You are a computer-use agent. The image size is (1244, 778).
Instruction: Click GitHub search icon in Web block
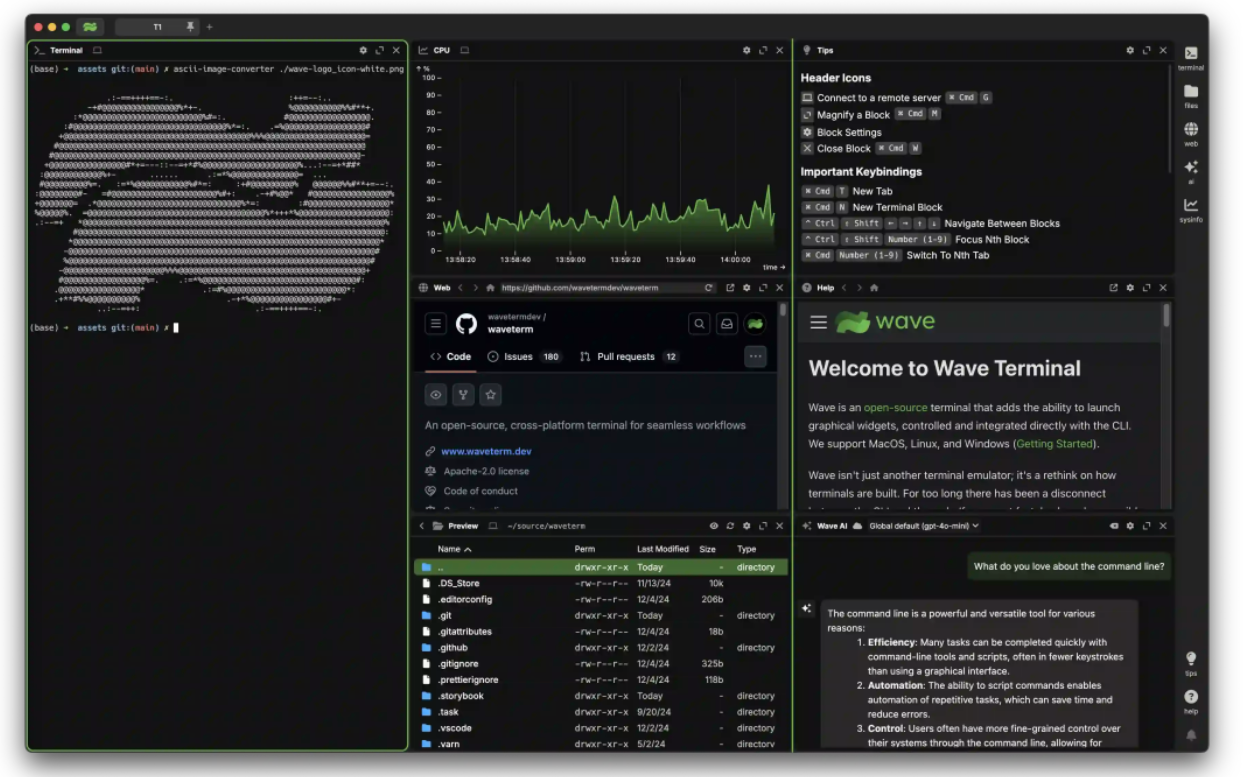[699, 324]
